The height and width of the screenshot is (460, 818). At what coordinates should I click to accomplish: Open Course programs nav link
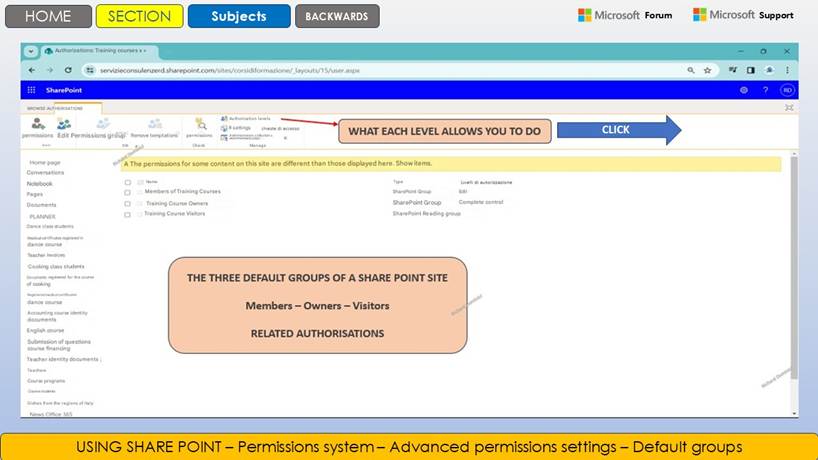click(x=46, y=381)
